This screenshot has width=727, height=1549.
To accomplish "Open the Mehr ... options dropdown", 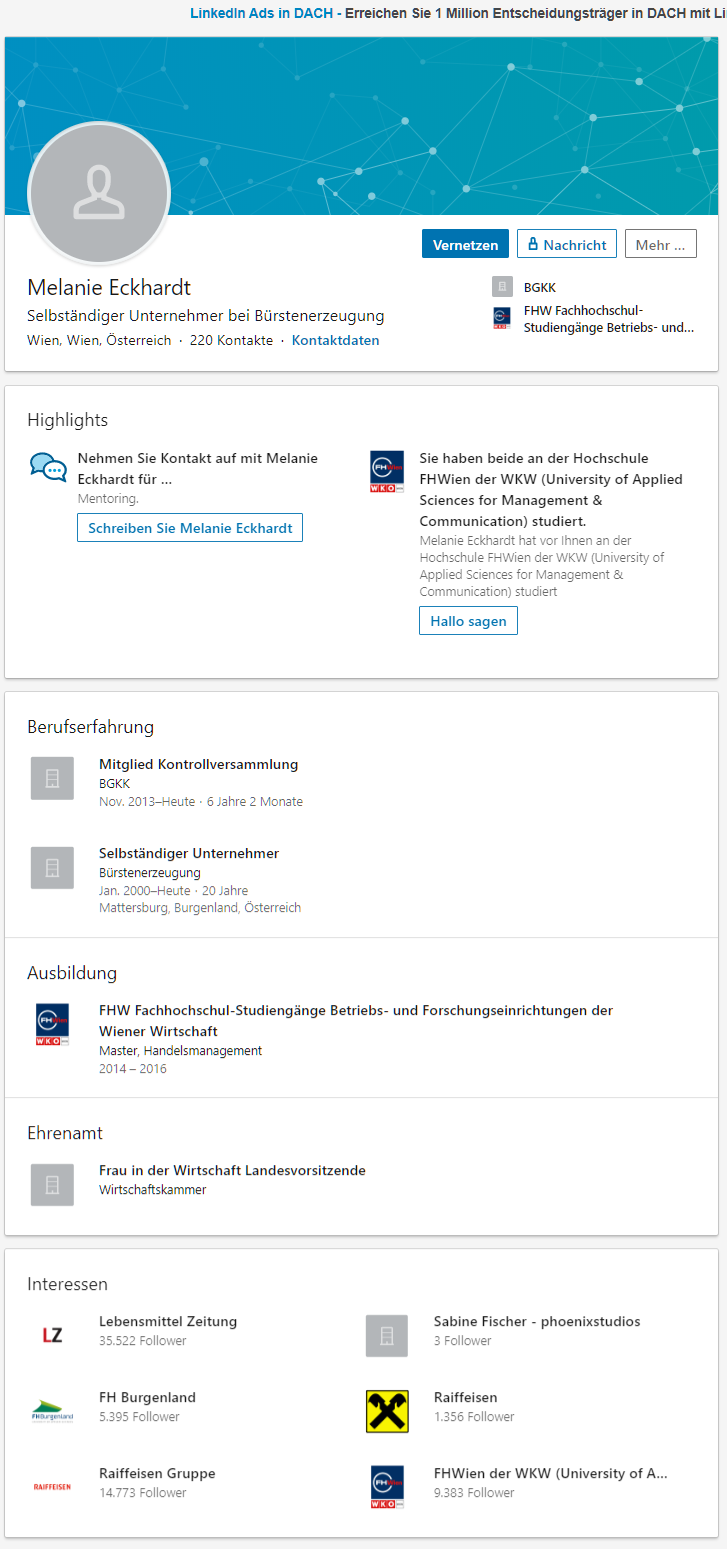I will coord(661,244).
